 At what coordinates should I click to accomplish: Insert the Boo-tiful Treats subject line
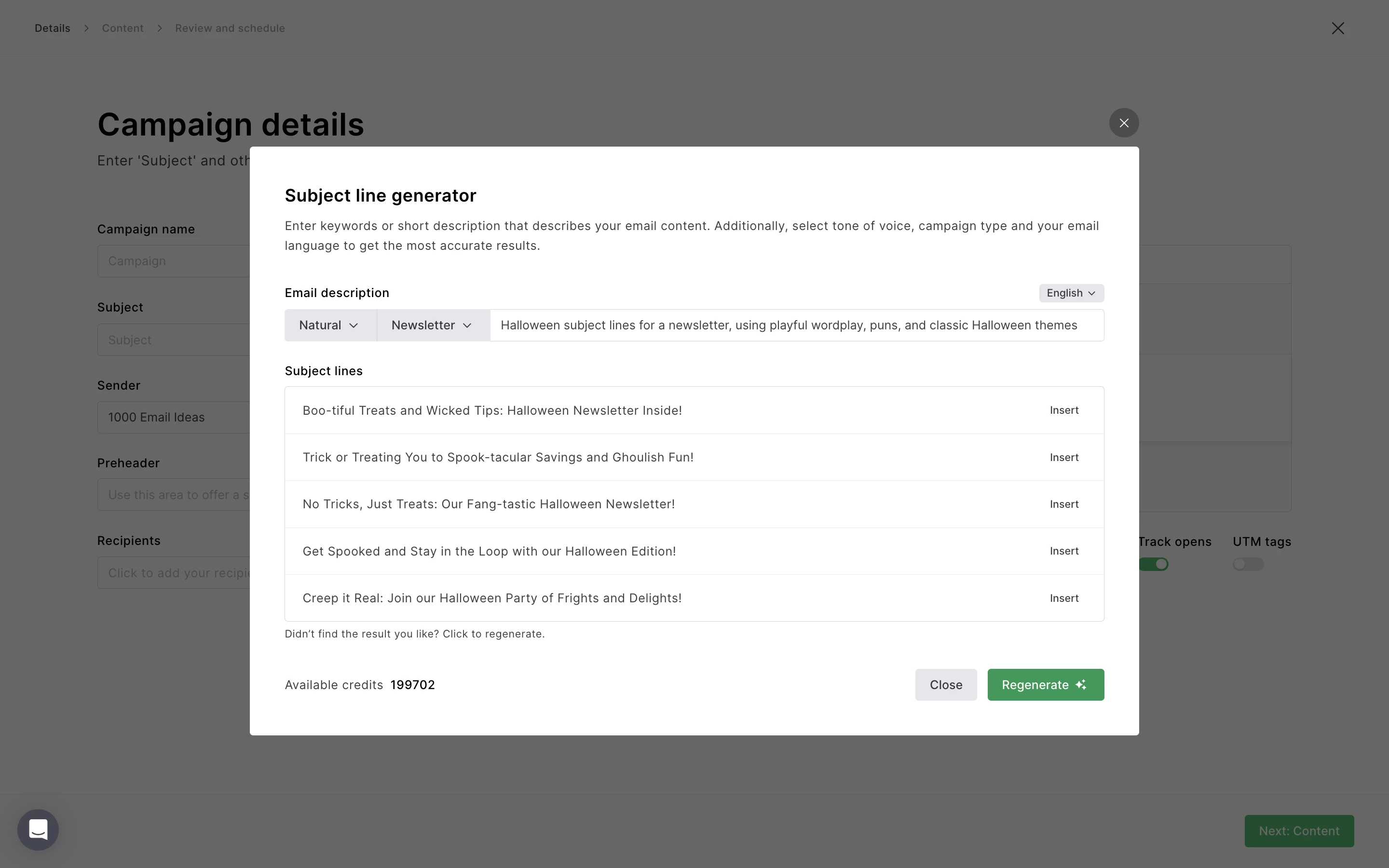coord(1063,410)
